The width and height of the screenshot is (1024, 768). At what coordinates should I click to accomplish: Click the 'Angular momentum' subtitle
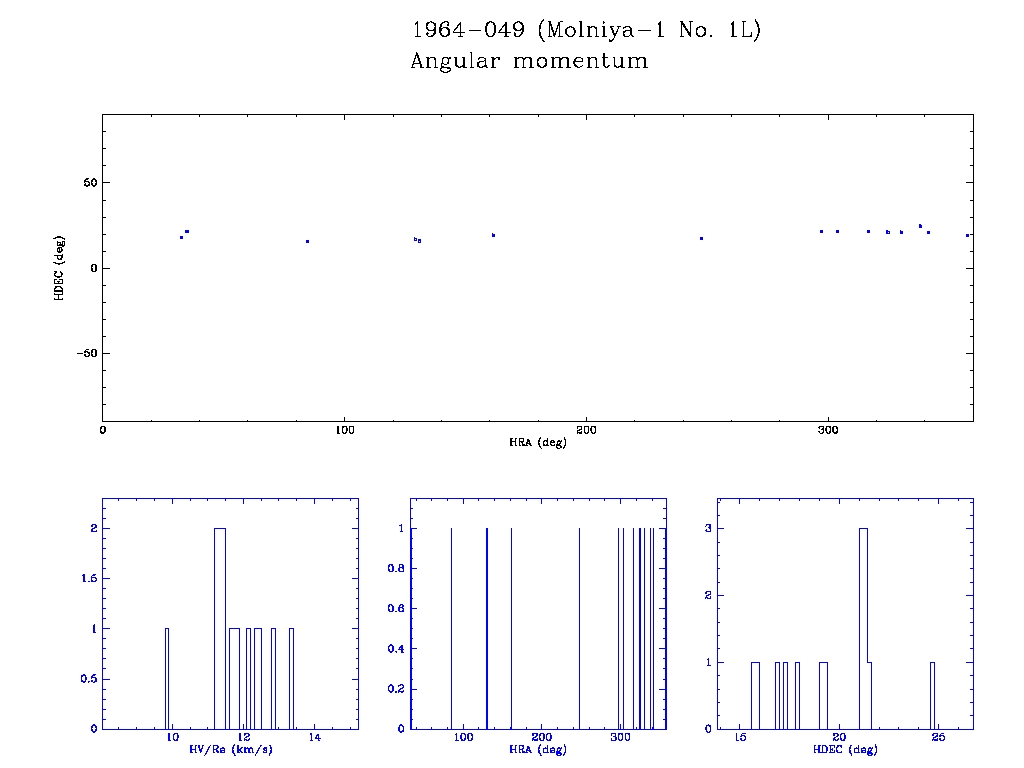tap(529, 62)
